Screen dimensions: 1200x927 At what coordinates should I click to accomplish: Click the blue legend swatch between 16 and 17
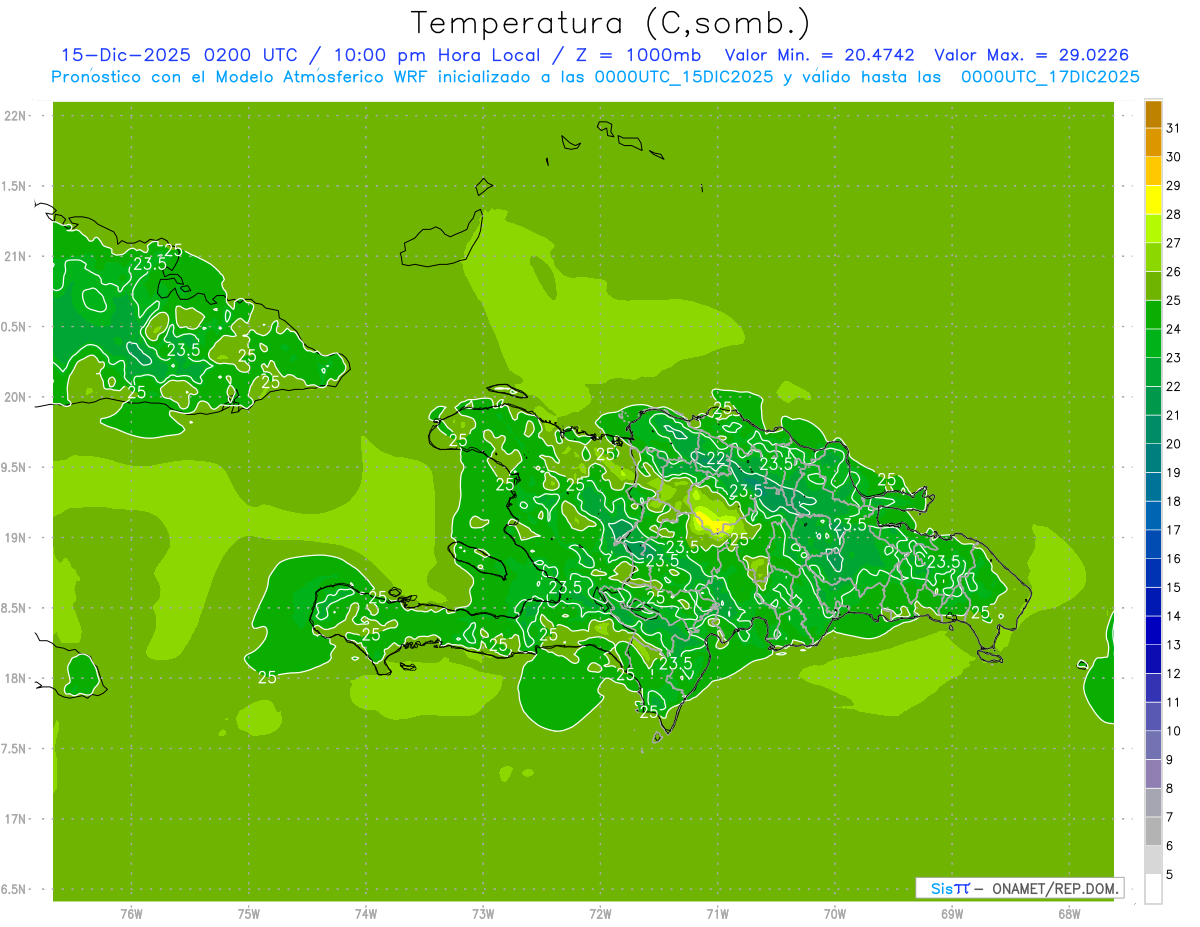[1153, 545]
